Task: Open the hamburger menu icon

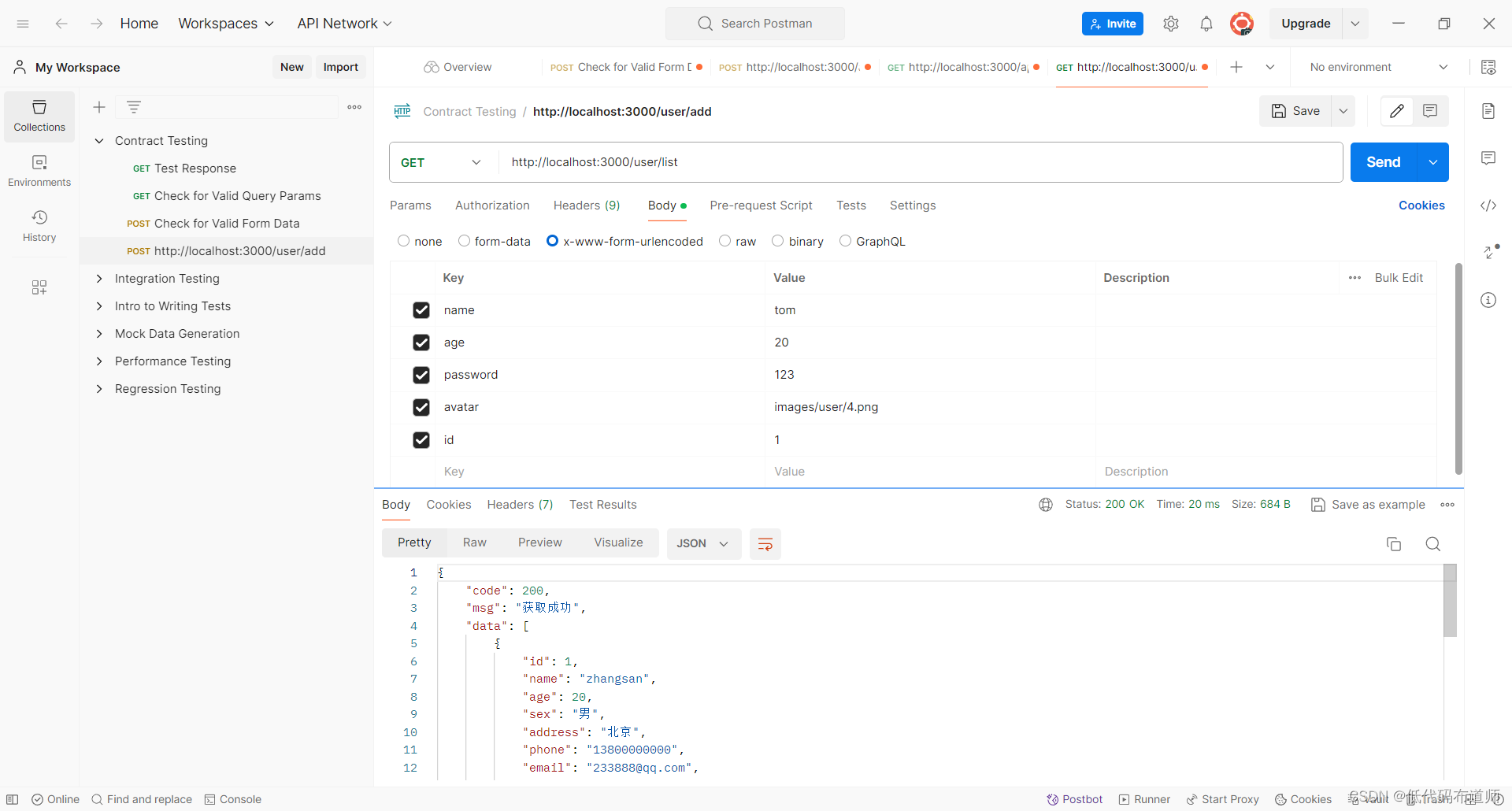Action: tap(23, 24)
